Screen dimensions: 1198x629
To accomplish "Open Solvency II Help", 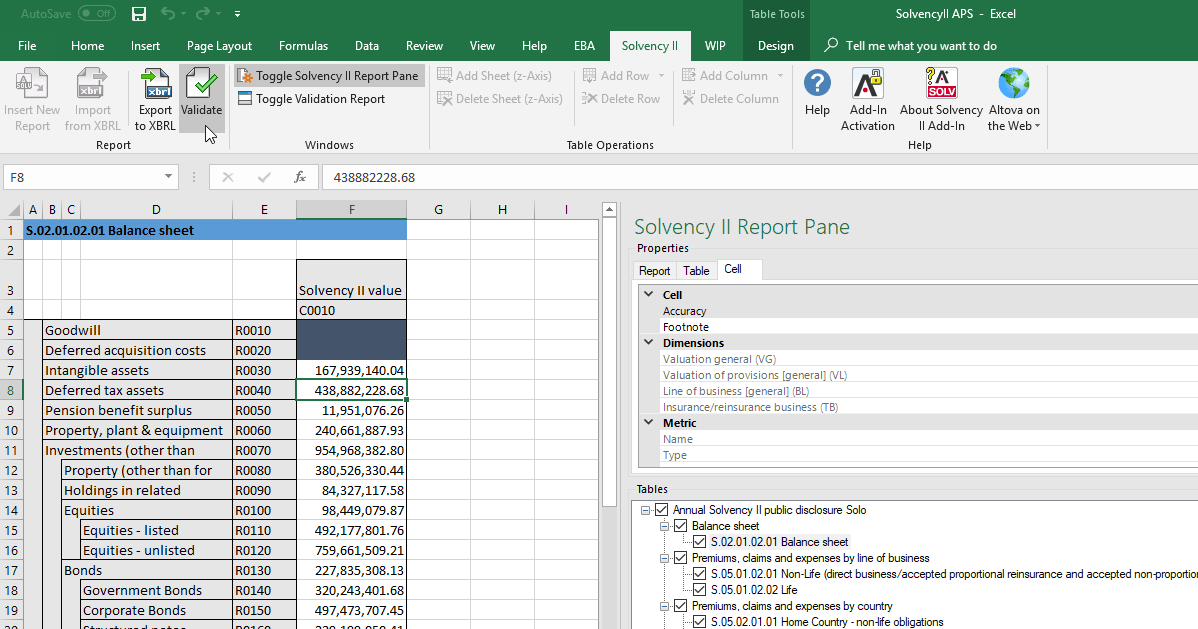I will pyautogui.click(x=817, y=92).
